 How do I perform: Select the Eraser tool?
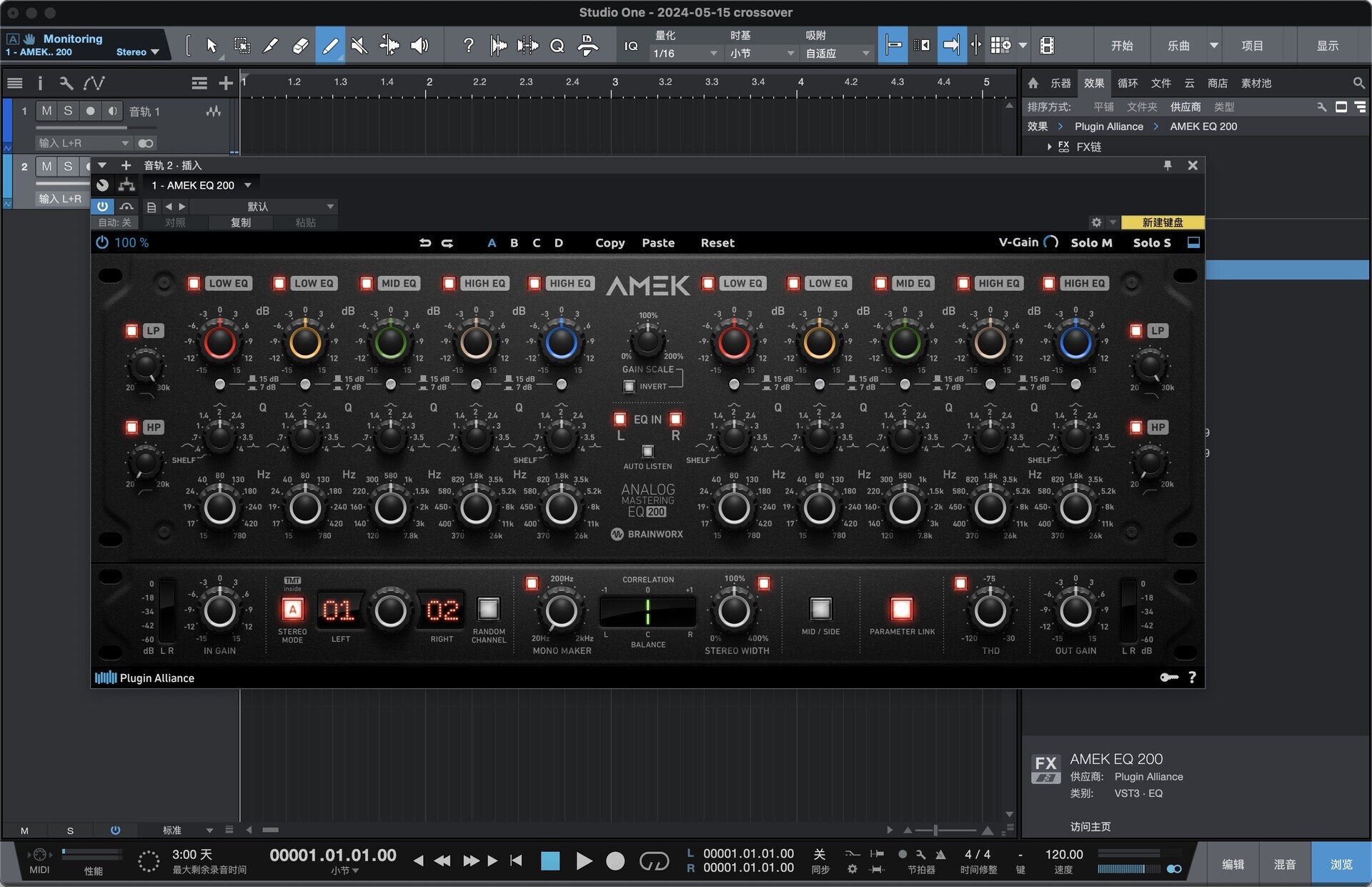(300, 46)
